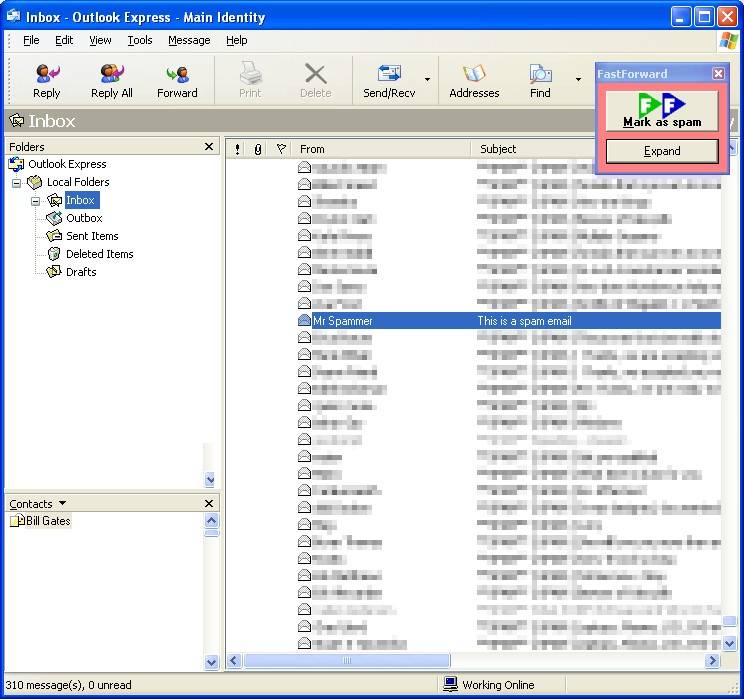744x699 pixels.
Task: Sort by the Attachment paperclip column
Action: [258, 149]
